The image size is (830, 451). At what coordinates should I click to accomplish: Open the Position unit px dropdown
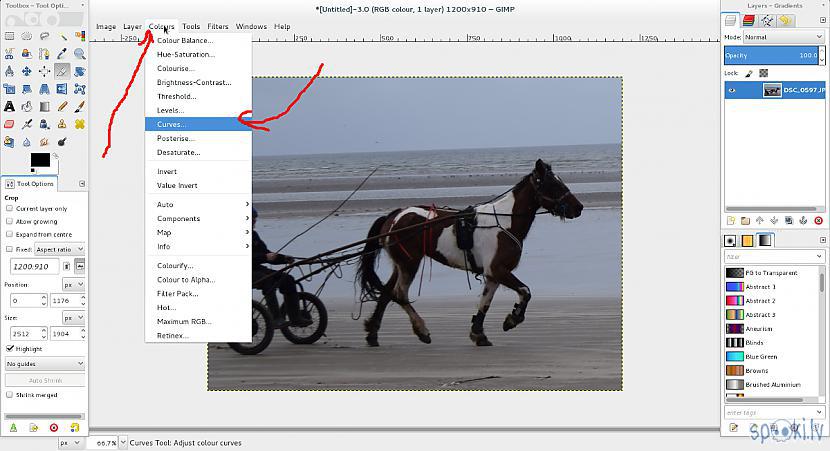tap(74, 284)
